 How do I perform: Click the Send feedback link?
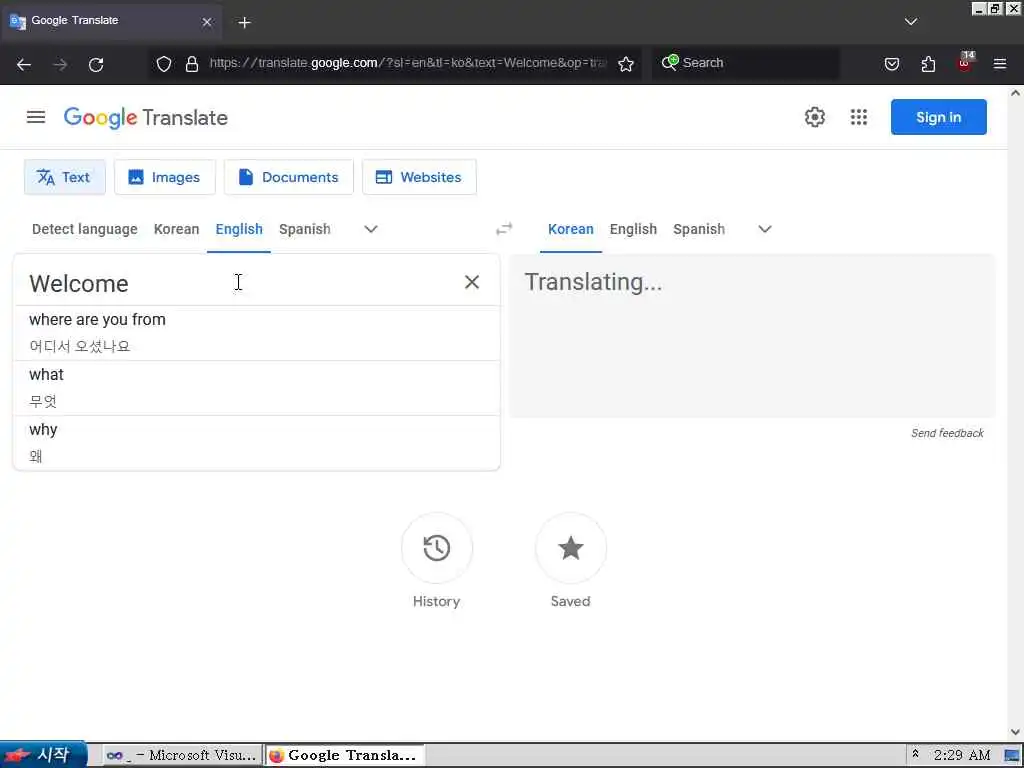(x=948, y=433)
